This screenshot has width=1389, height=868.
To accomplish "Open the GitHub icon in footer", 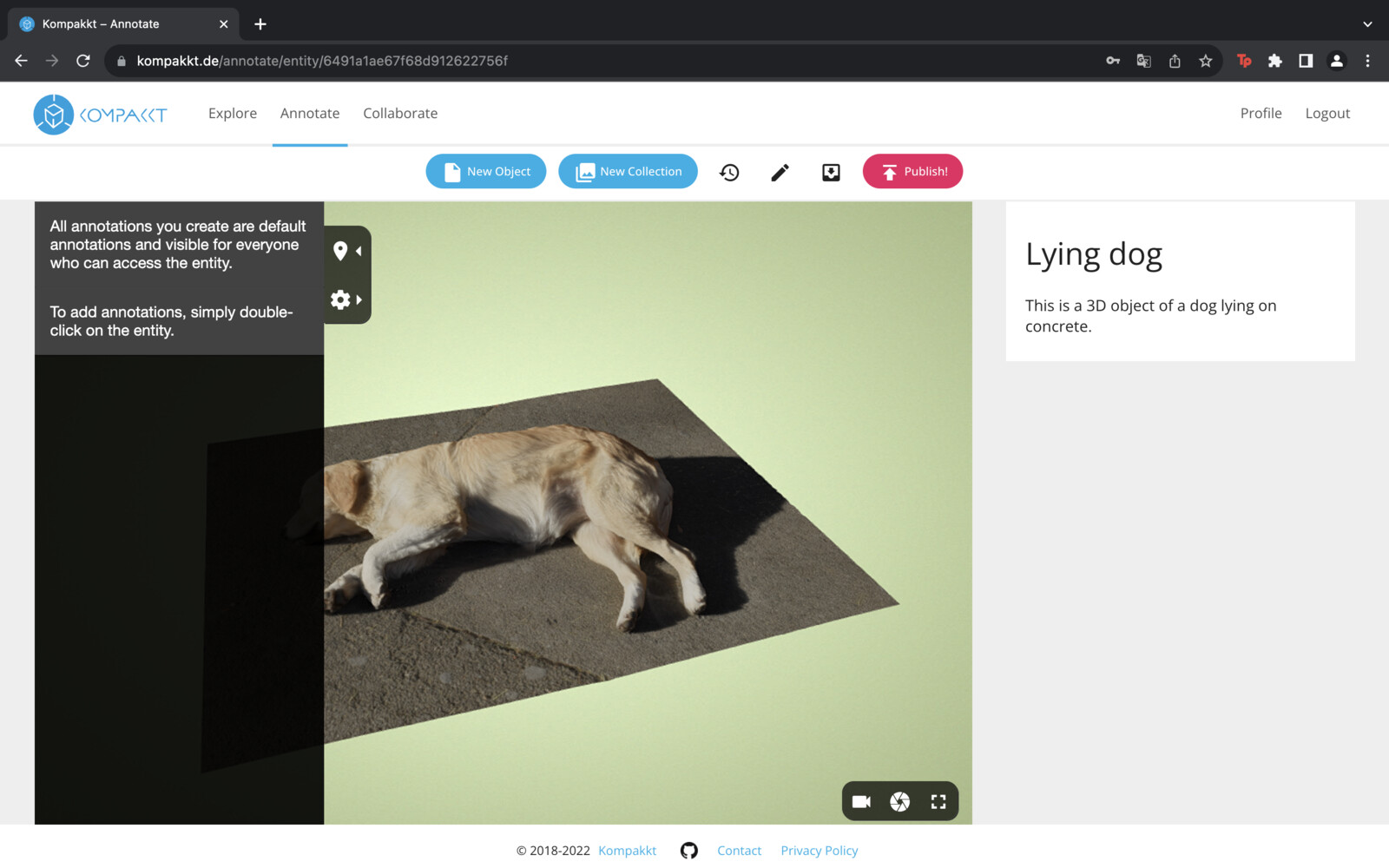I will click(x=689, y=851).
